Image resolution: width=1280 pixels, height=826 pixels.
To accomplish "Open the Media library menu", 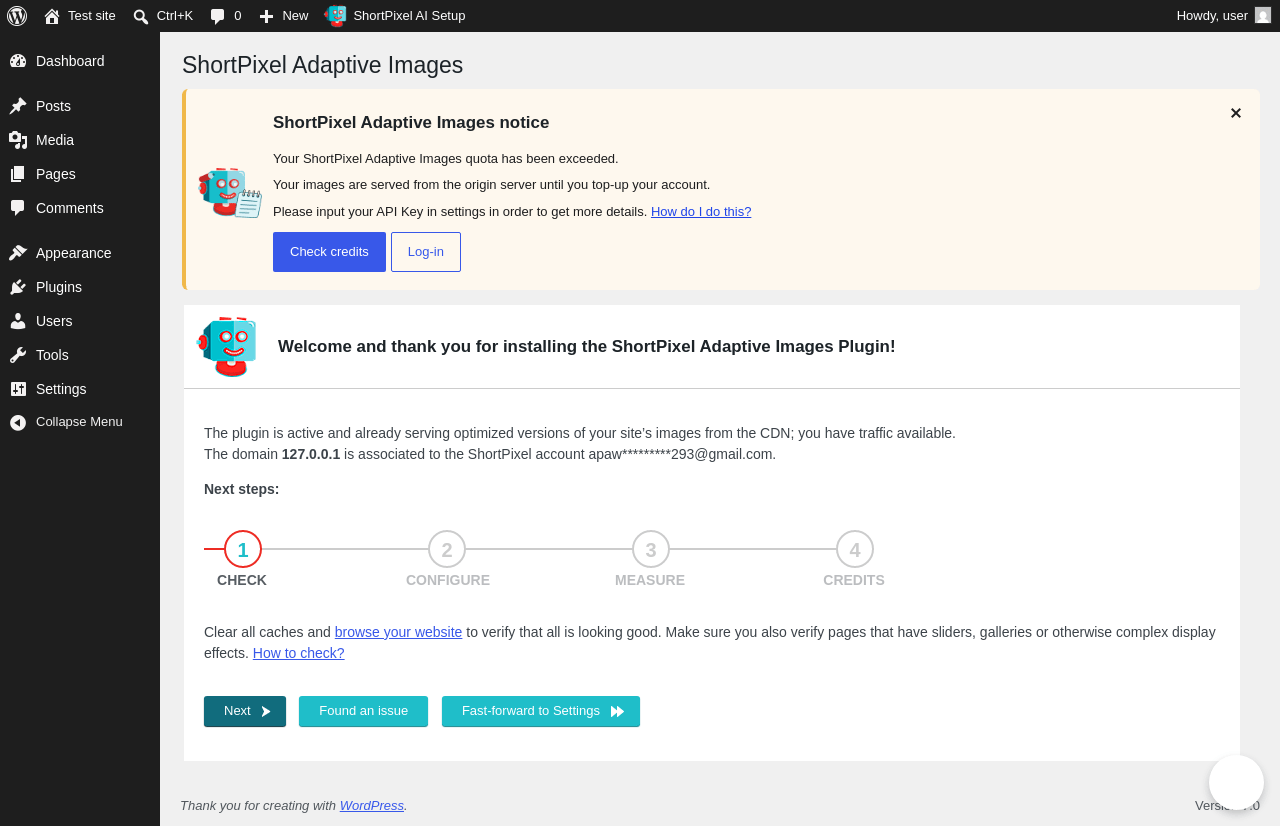I will (x=80, y=140).
